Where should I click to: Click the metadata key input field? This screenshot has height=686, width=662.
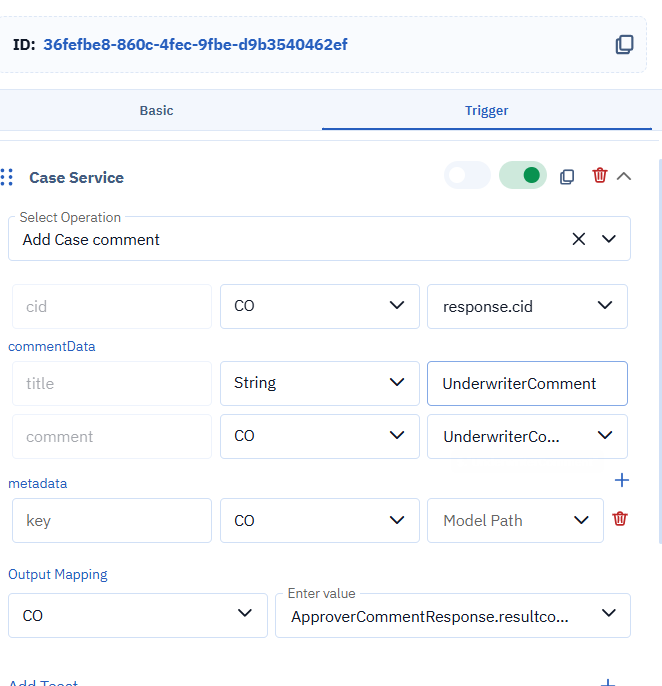[x=112, y=521]
